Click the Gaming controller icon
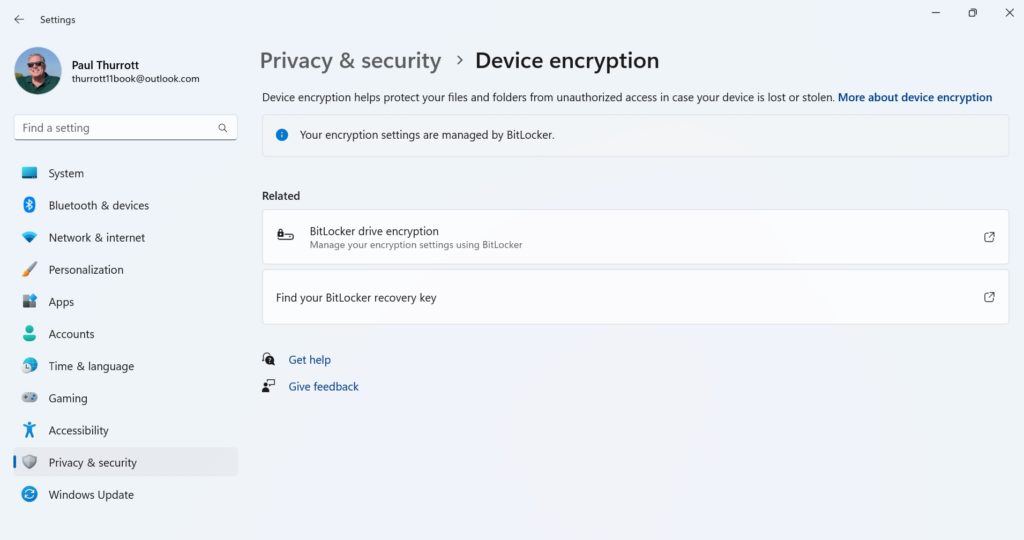The width and height of the screenshot is (1024, 540). [29, 398]
